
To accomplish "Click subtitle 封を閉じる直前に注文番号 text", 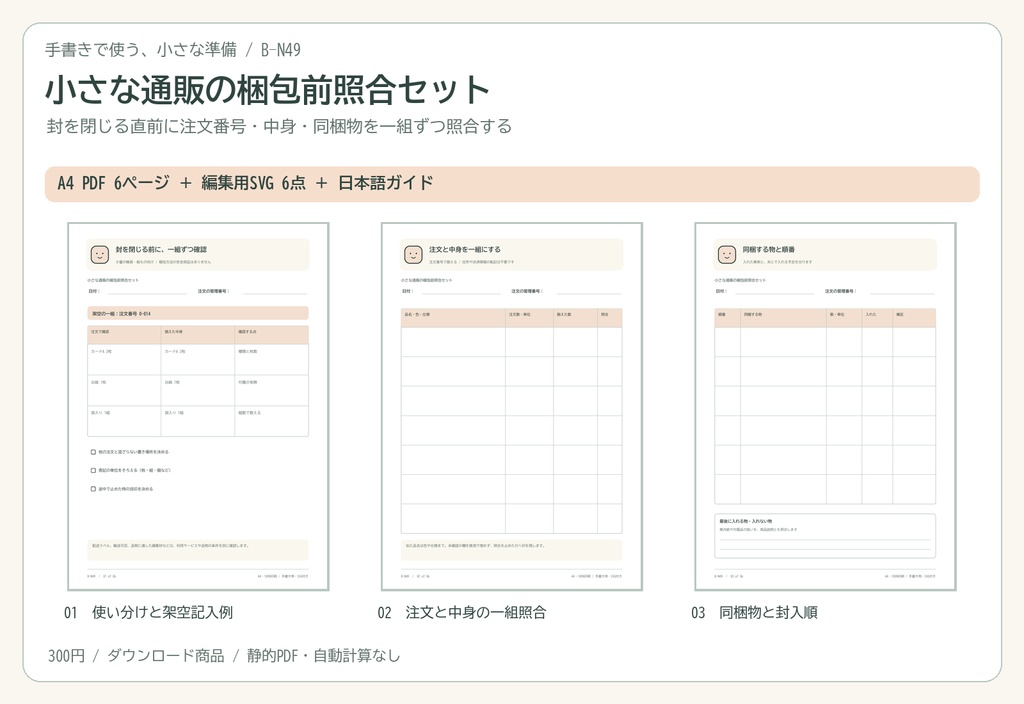I will pyautogui.click(x=279, y=126).
